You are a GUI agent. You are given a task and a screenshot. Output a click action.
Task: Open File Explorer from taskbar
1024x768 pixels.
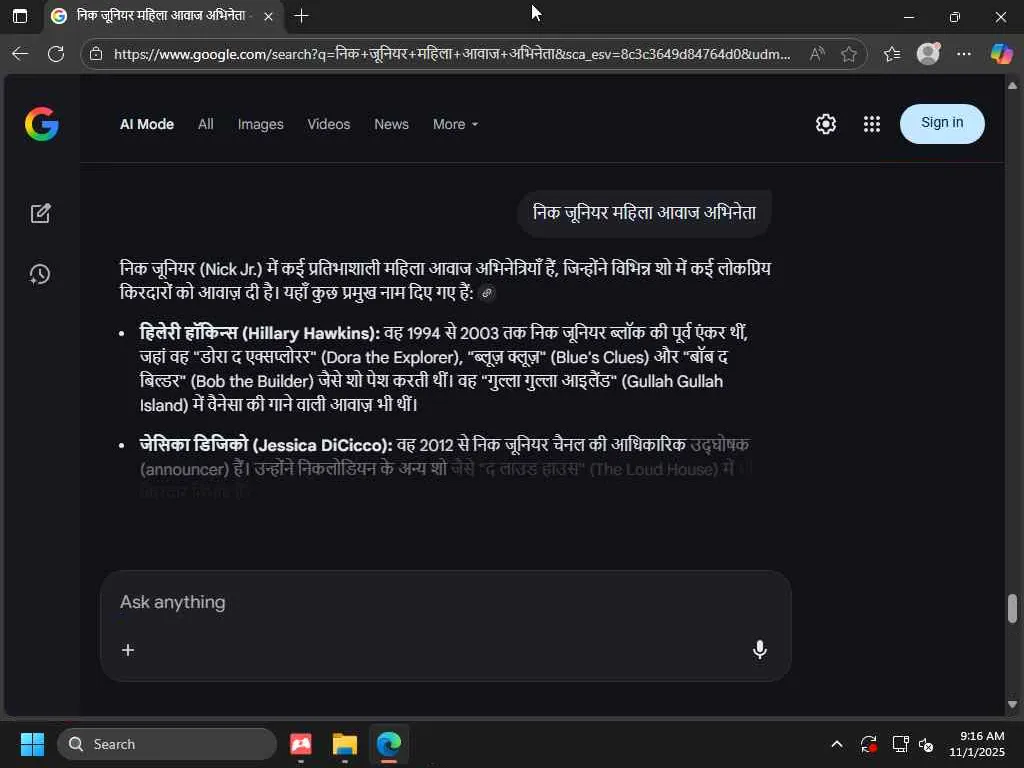coord(344,744)
